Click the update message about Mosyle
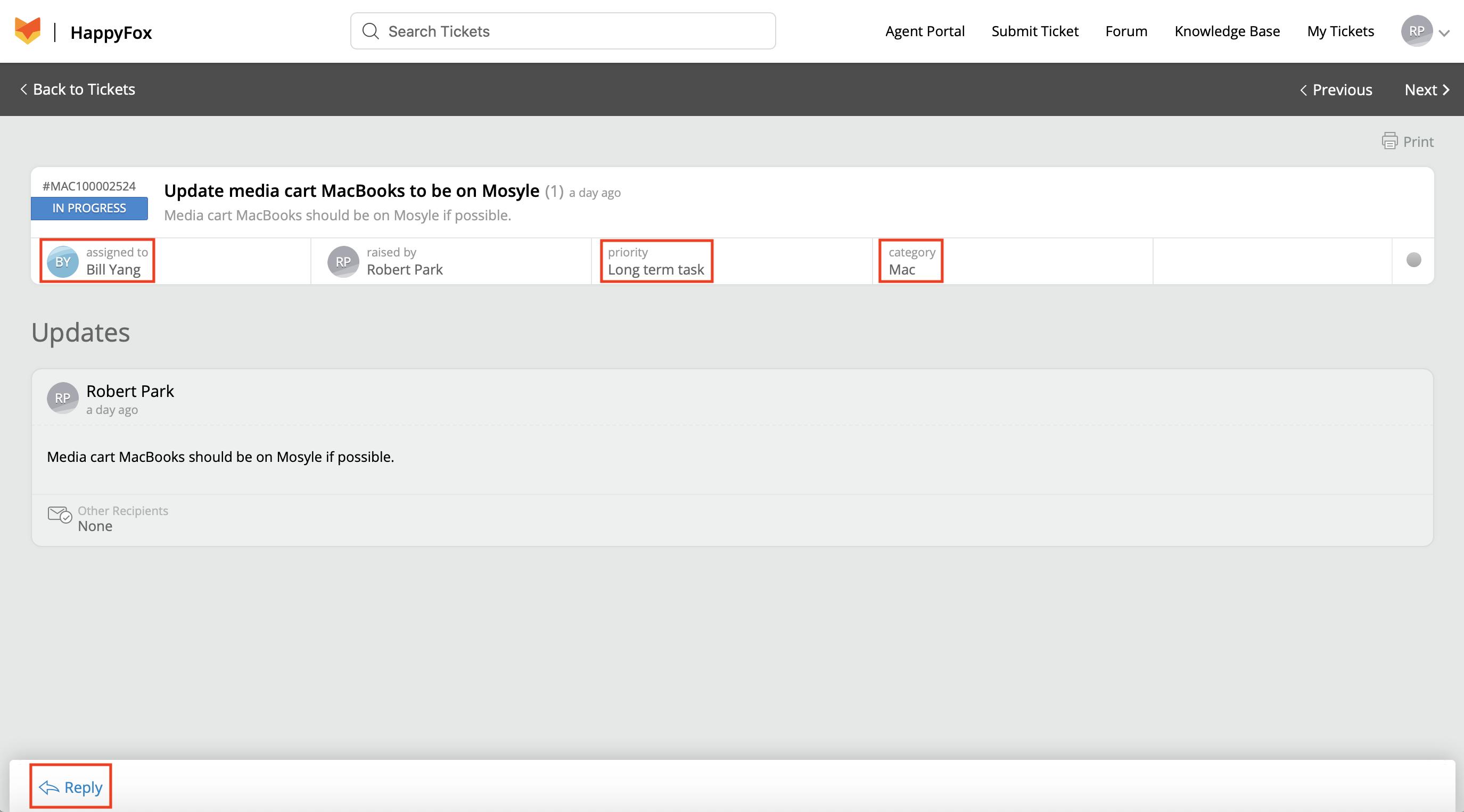The height and width of the screenshot is (812, 1464). (x=220, y=457)
